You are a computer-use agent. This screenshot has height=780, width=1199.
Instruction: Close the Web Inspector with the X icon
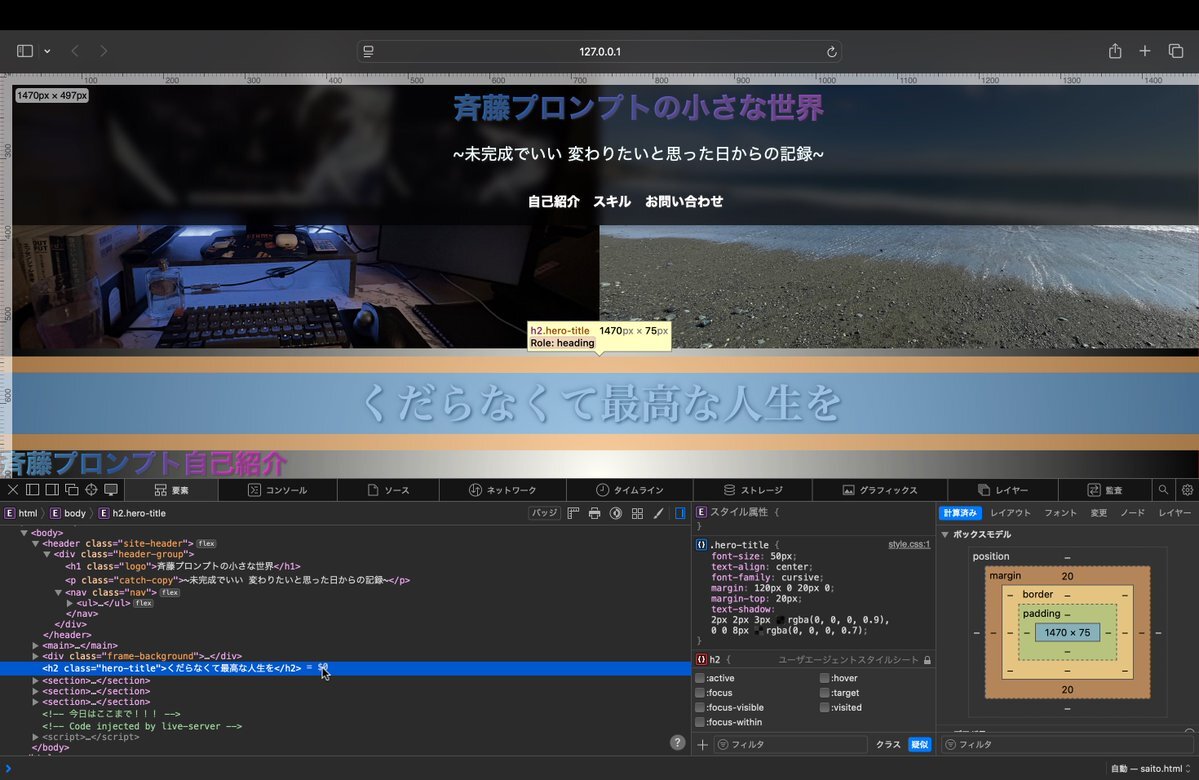point(12,489)
